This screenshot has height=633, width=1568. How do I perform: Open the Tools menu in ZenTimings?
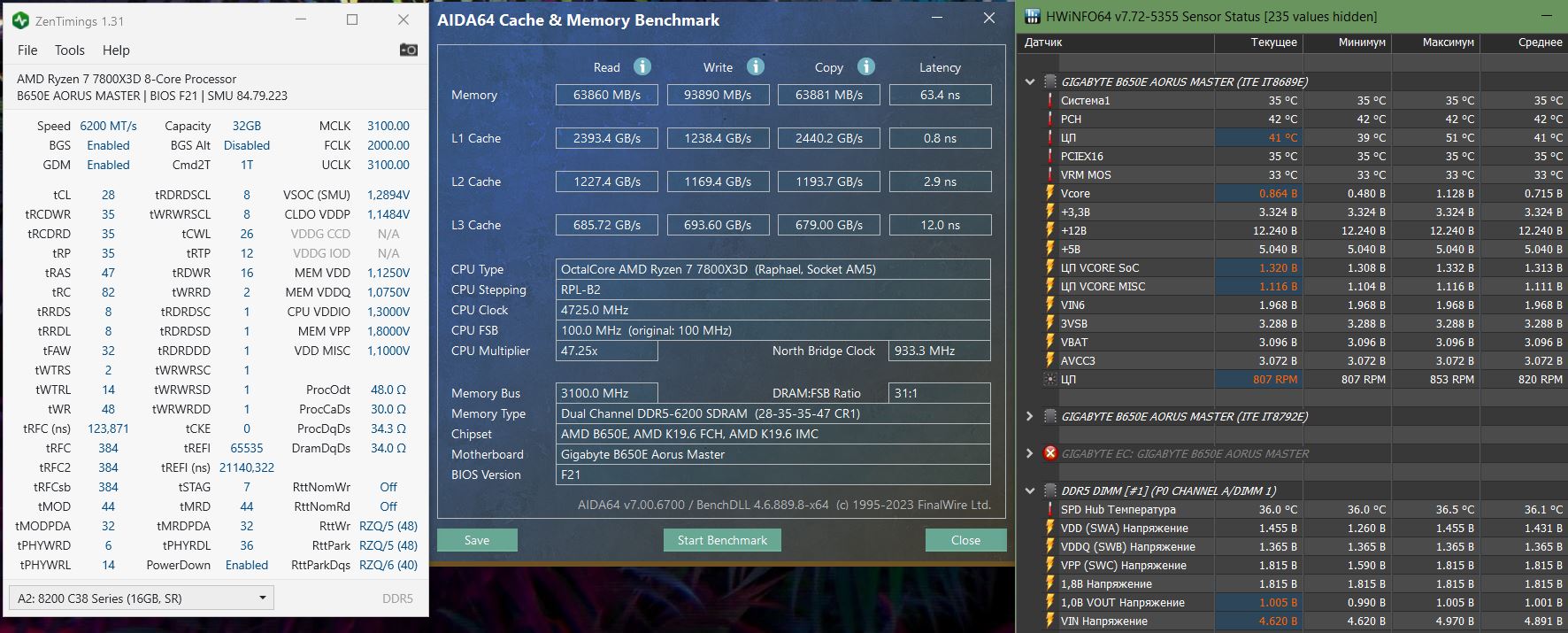pyautogui.click(x=70, y=50)
